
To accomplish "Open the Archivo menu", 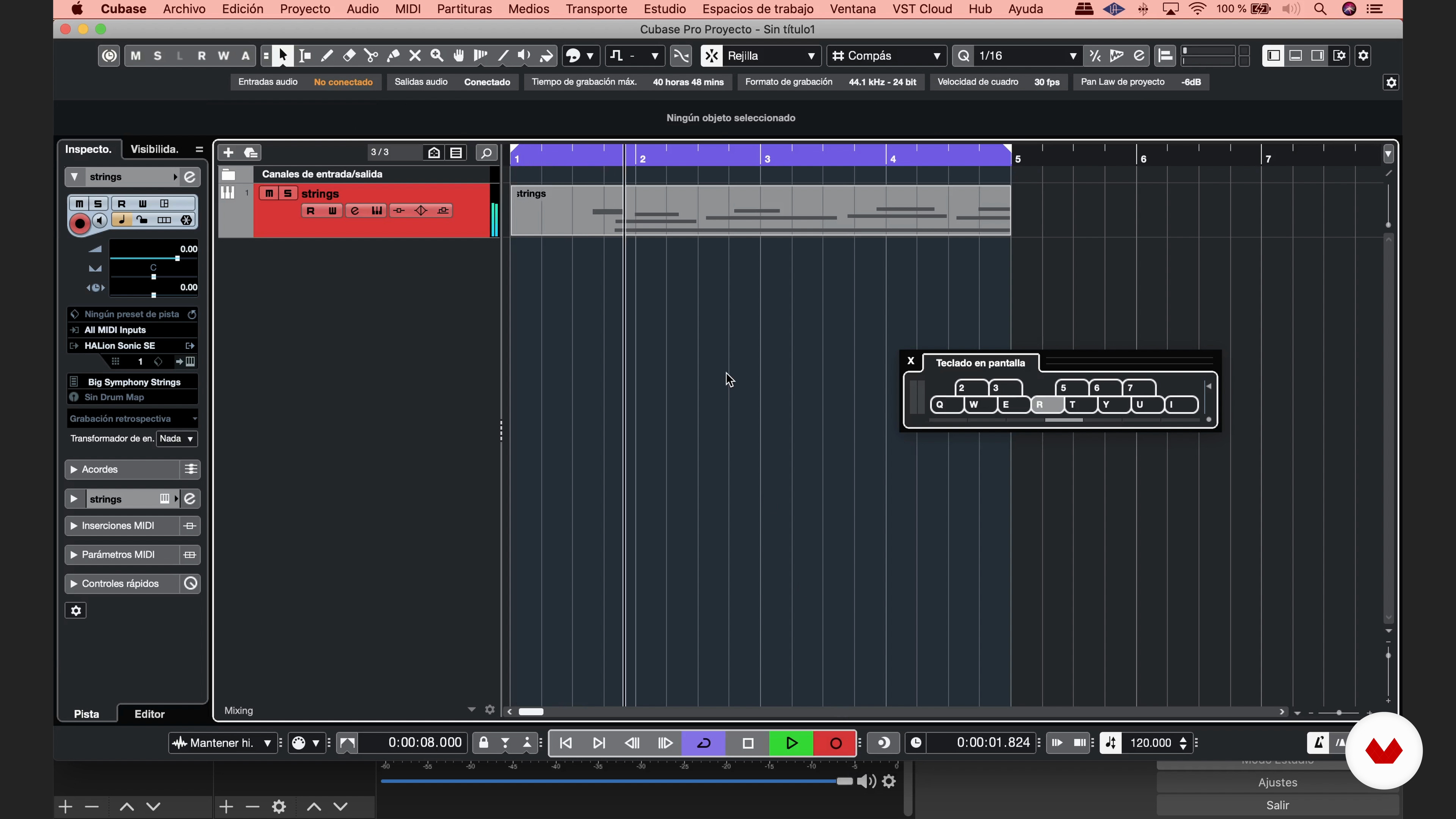I will point(184,9).
